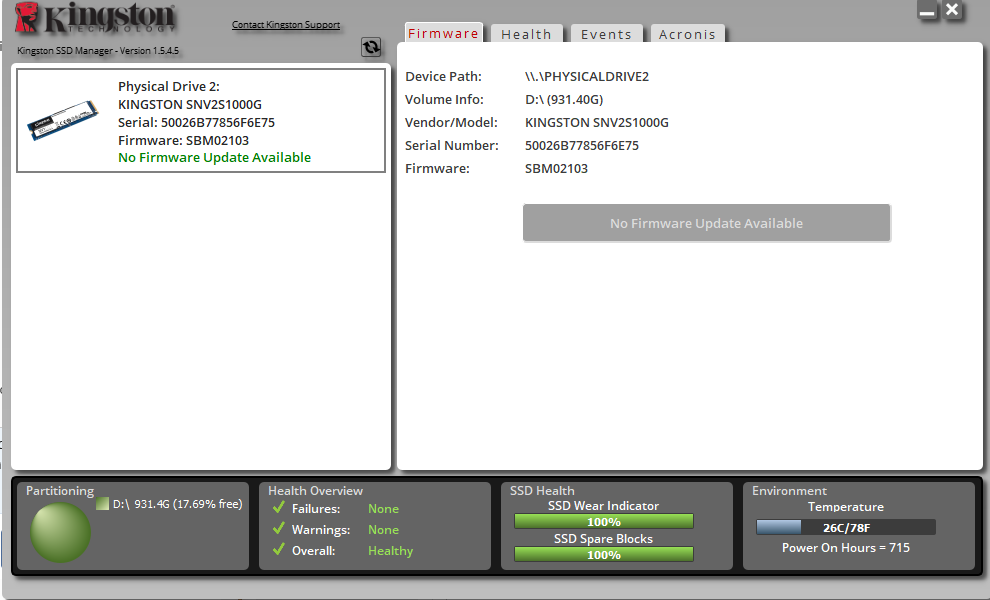The image size is (990, 600).
Task: Click the serial number value 50026B77856F6E75
Action: pyautogui.click(x=581, y=146)
